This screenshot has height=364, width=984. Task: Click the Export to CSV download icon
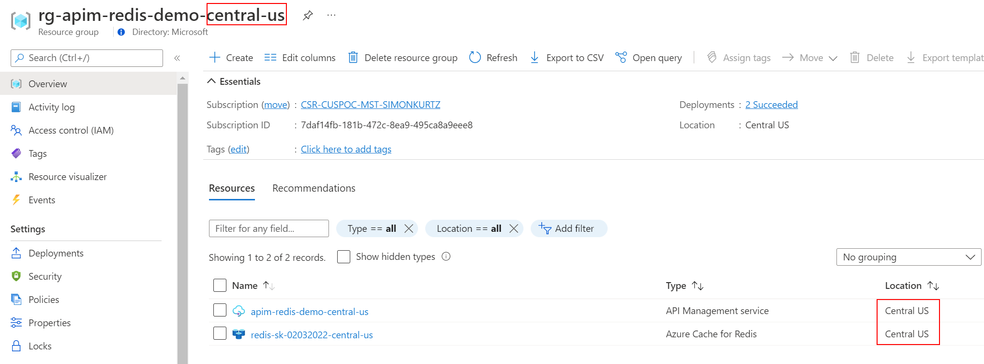(535, 58)
